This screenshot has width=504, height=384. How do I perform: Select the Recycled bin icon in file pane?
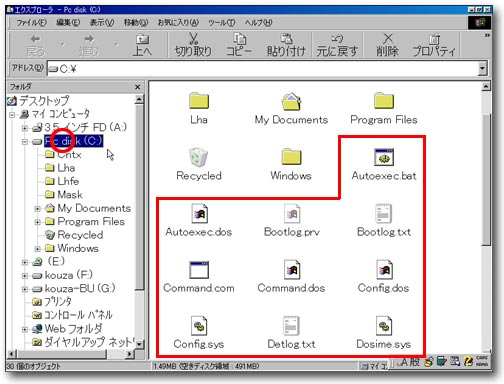(x=198, y=157)
